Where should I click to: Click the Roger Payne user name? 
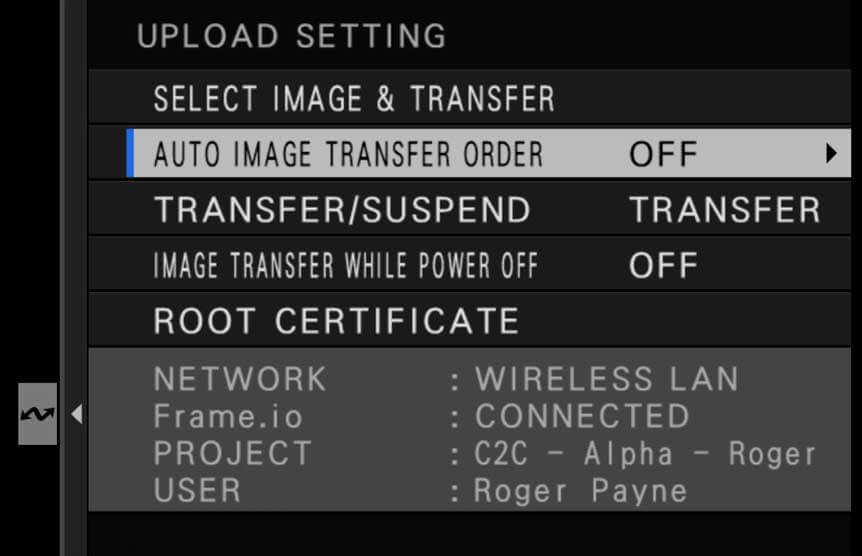coord(580,490)
